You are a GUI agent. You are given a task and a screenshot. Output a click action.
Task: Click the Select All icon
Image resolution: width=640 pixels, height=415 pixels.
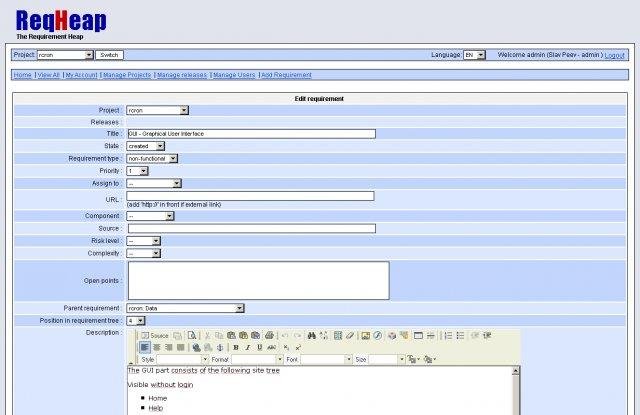click(338, 335)
